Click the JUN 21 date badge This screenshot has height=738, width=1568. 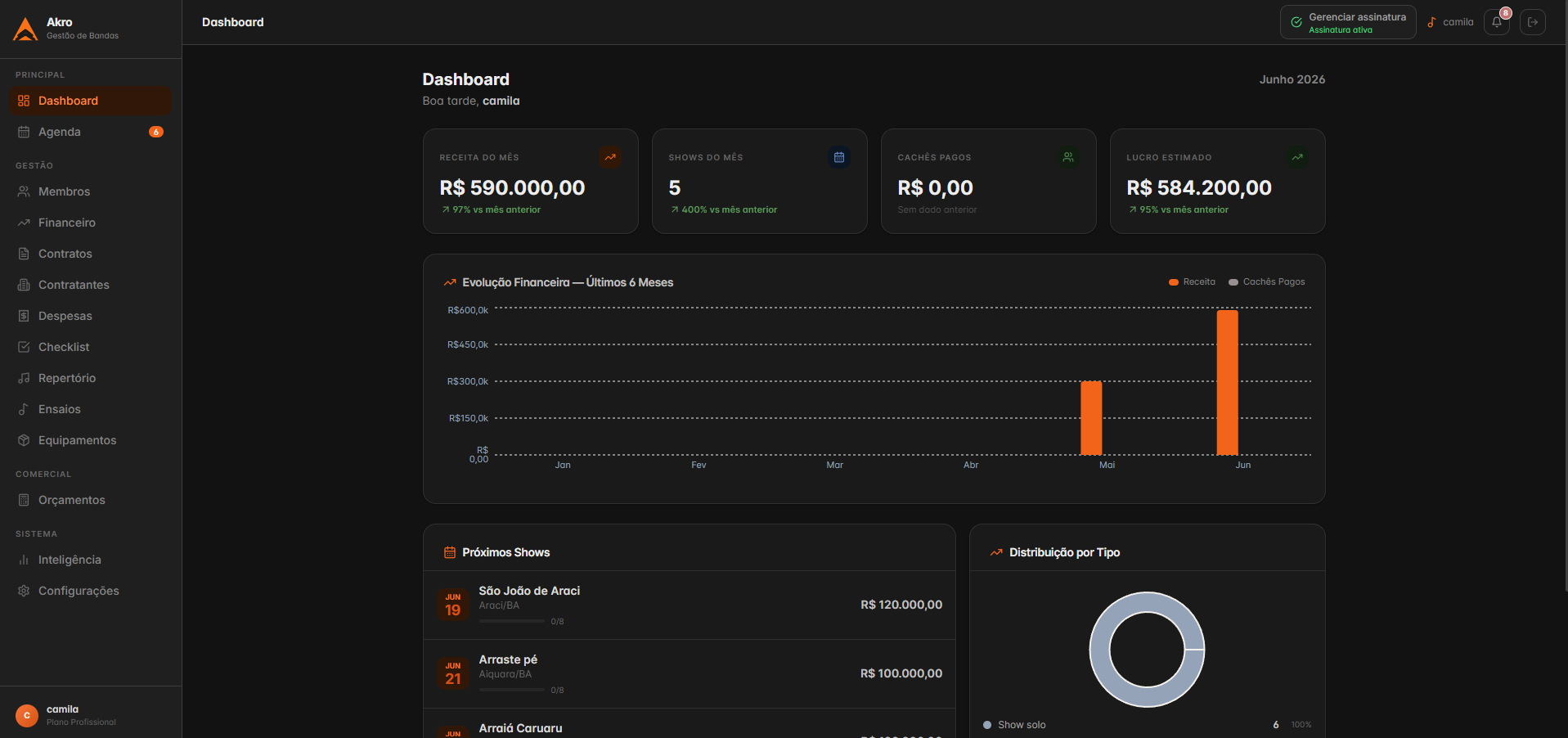click(453, 673)
